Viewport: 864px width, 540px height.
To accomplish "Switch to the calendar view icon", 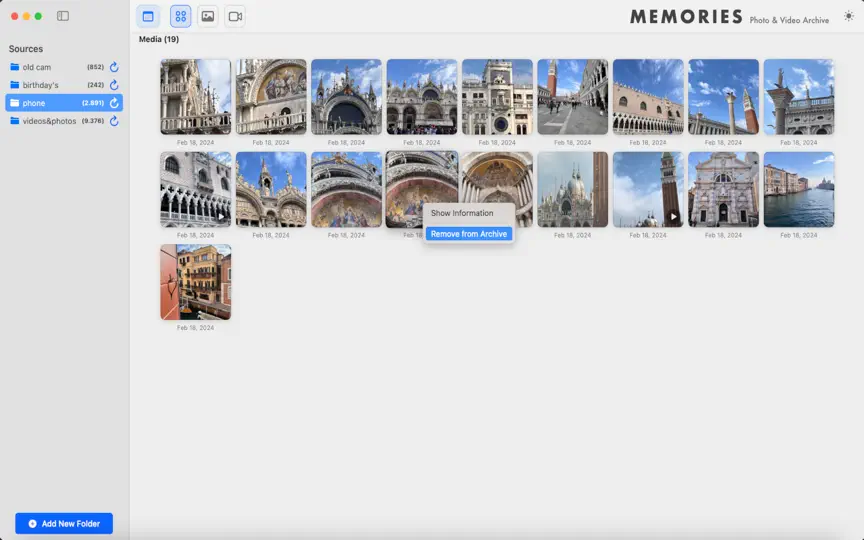I will pos(148,17).
